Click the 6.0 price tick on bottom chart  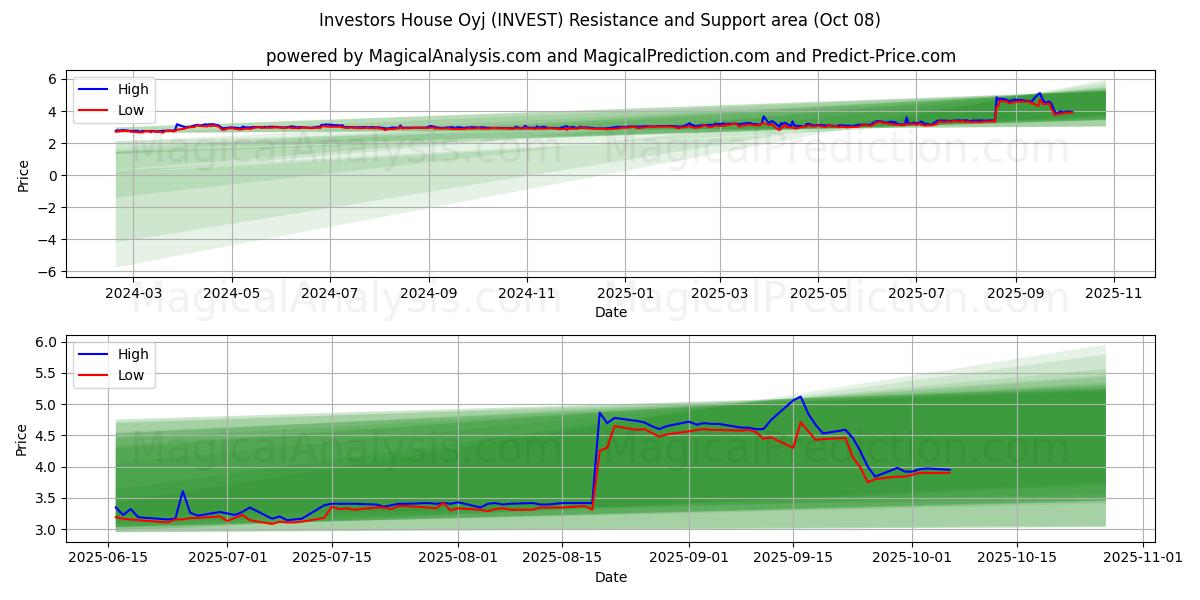coord(45,342)
